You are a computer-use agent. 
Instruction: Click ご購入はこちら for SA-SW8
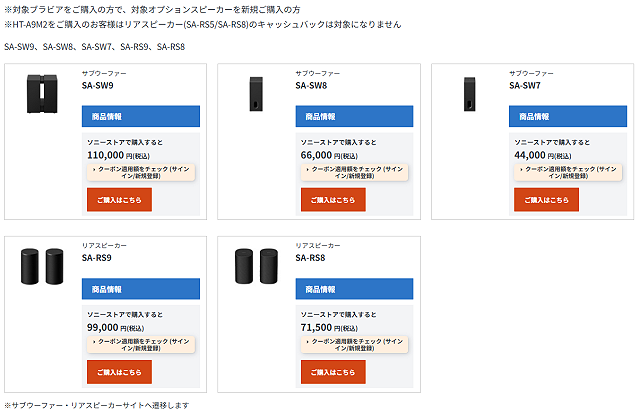click(333, 200)
